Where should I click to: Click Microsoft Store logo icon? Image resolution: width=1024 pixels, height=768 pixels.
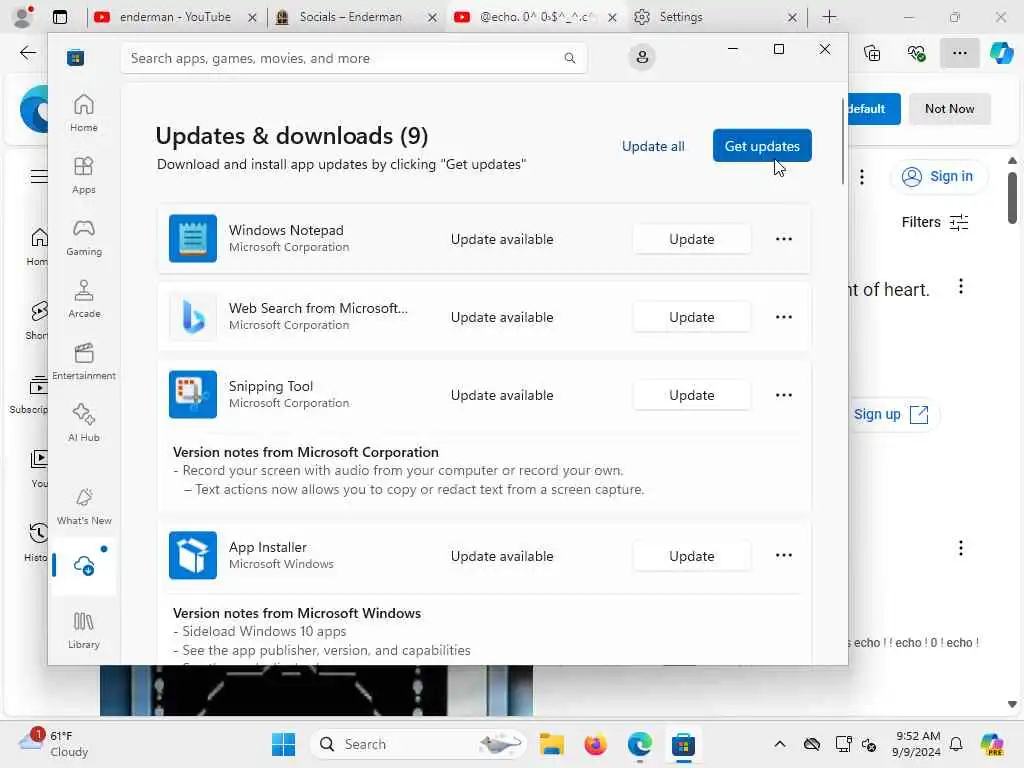pos(75,58)
